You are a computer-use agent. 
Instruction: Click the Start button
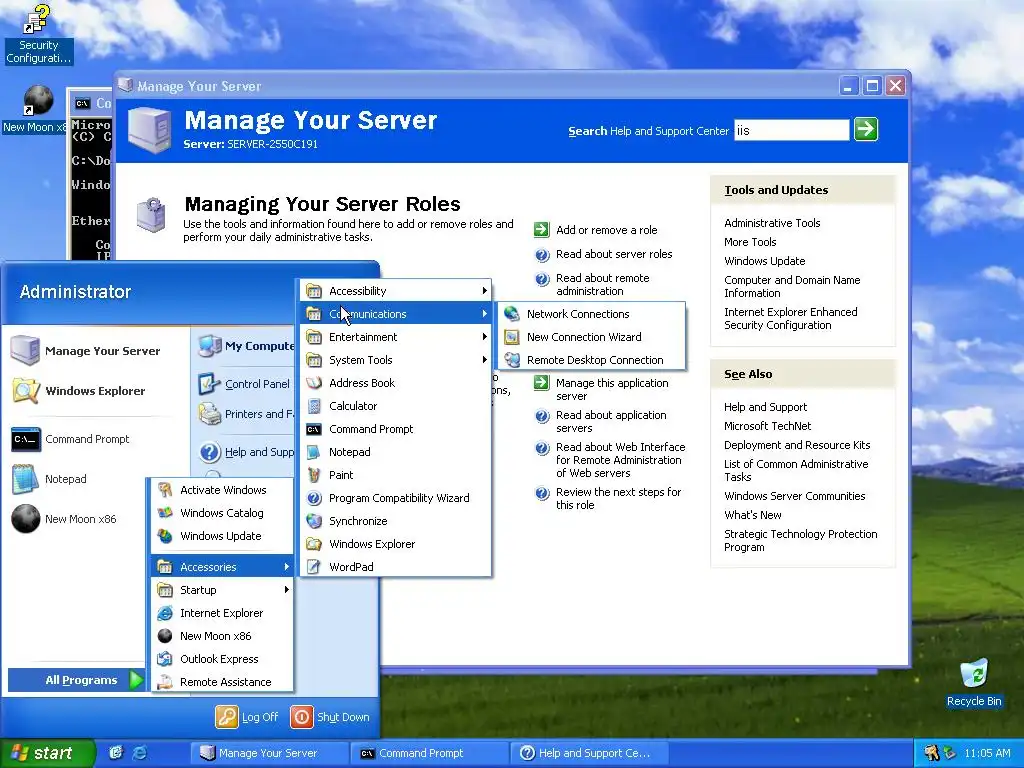(47, 753)
